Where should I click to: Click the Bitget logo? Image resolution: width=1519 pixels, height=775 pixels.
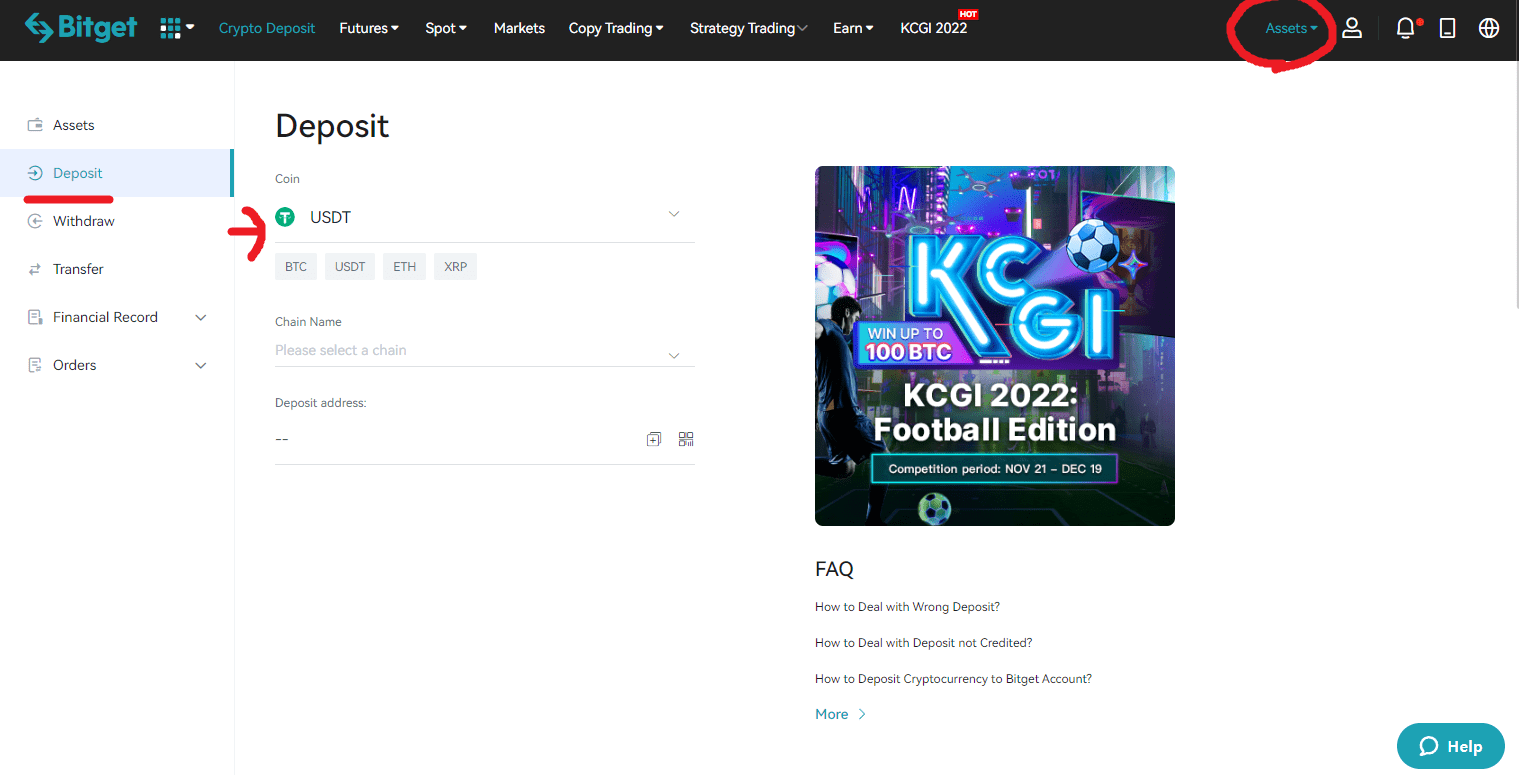[x=81, y=28]
